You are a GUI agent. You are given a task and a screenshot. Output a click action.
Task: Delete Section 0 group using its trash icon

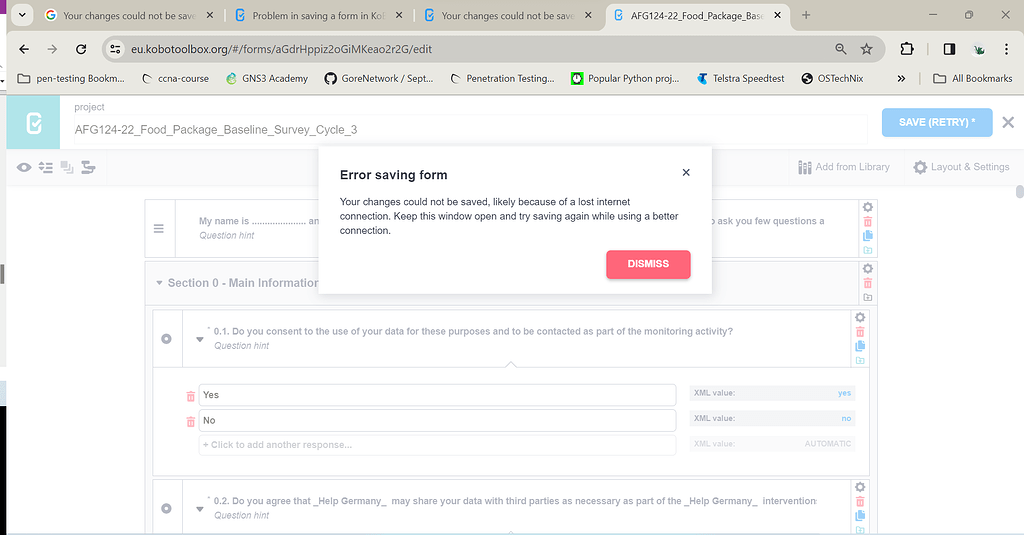867,283
